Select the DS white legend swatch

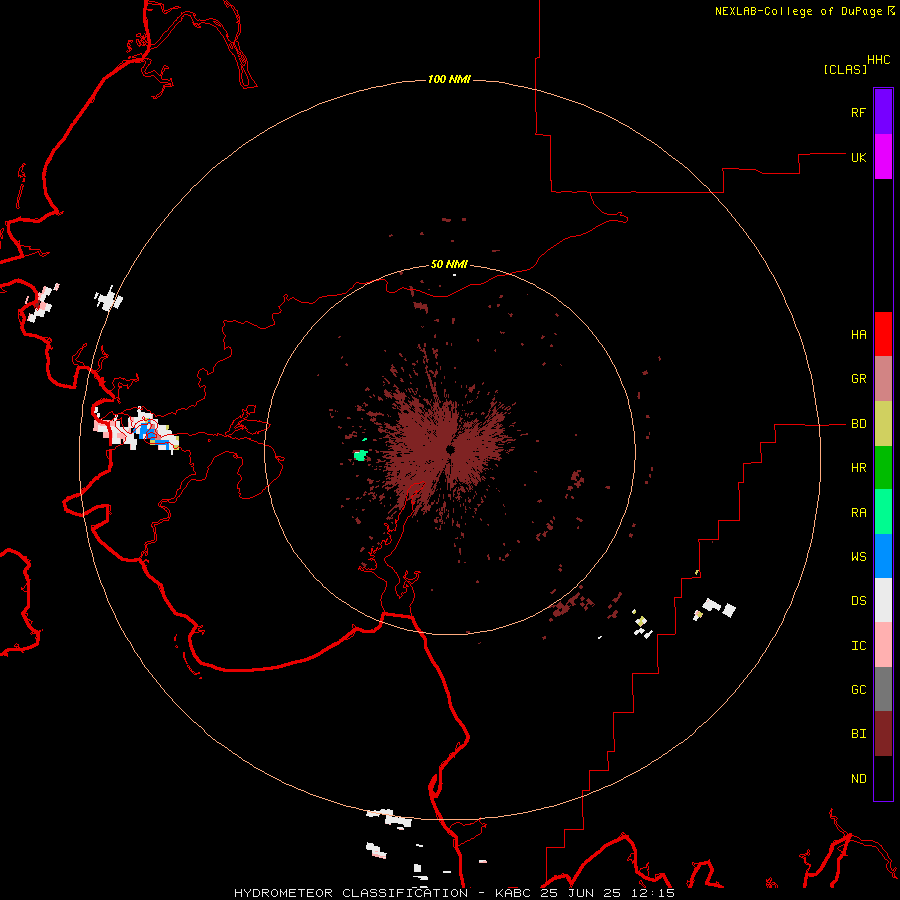click(x=883, y=600)
